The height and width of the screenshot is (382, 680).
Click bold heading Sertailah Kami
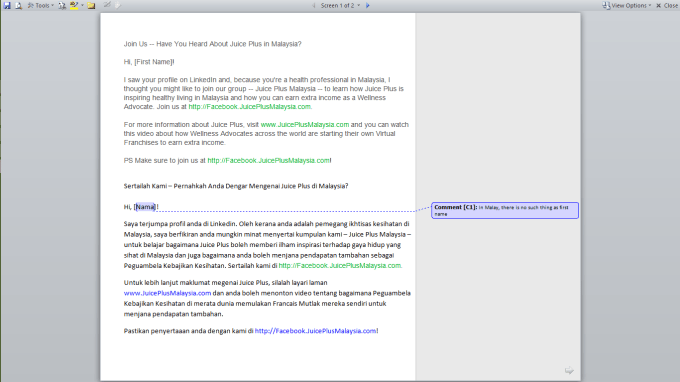(236, 186)
